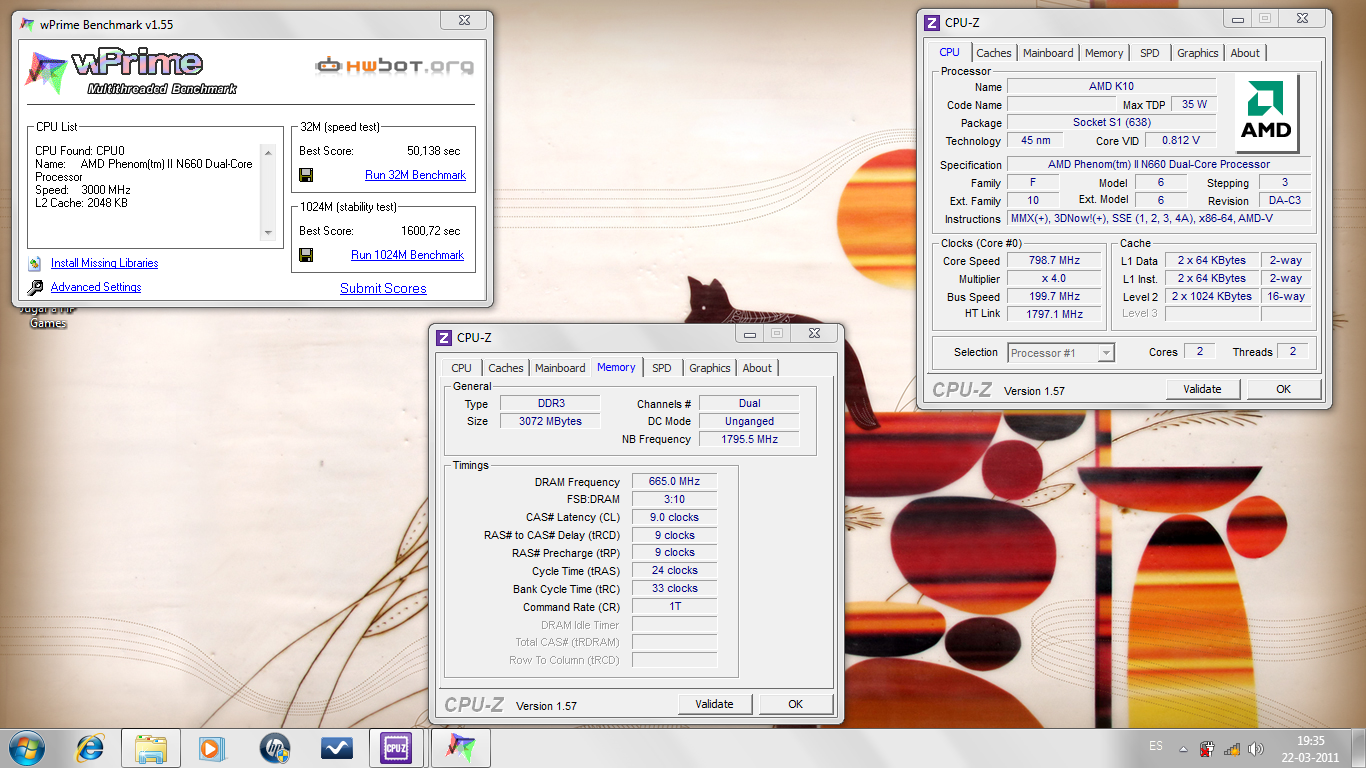Click the 3072 MBytes Size field
1366x768 pixels.
coord(549,421)
